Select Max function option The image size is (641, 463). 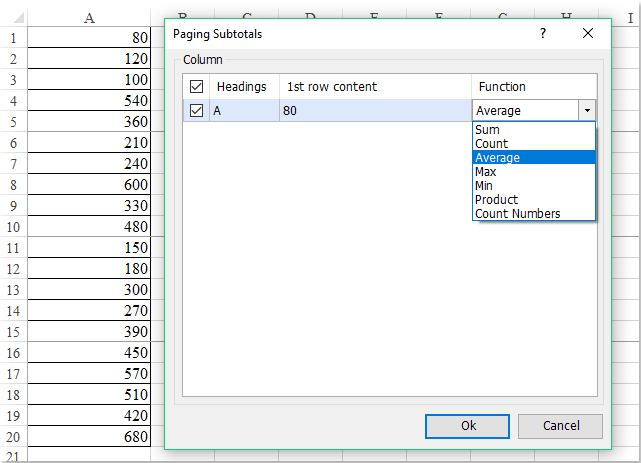point(487,172)
